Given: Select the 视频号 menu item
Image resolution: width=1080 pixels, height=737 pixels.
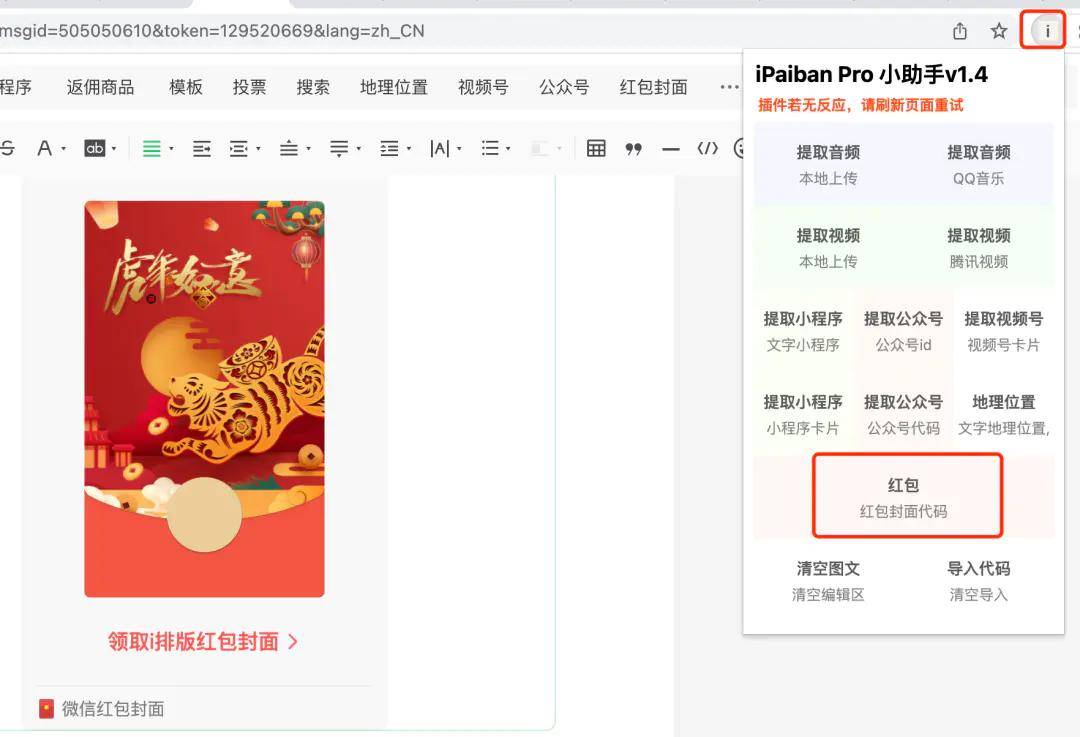Looking at the screenshot, I should (x=483, y=87).
